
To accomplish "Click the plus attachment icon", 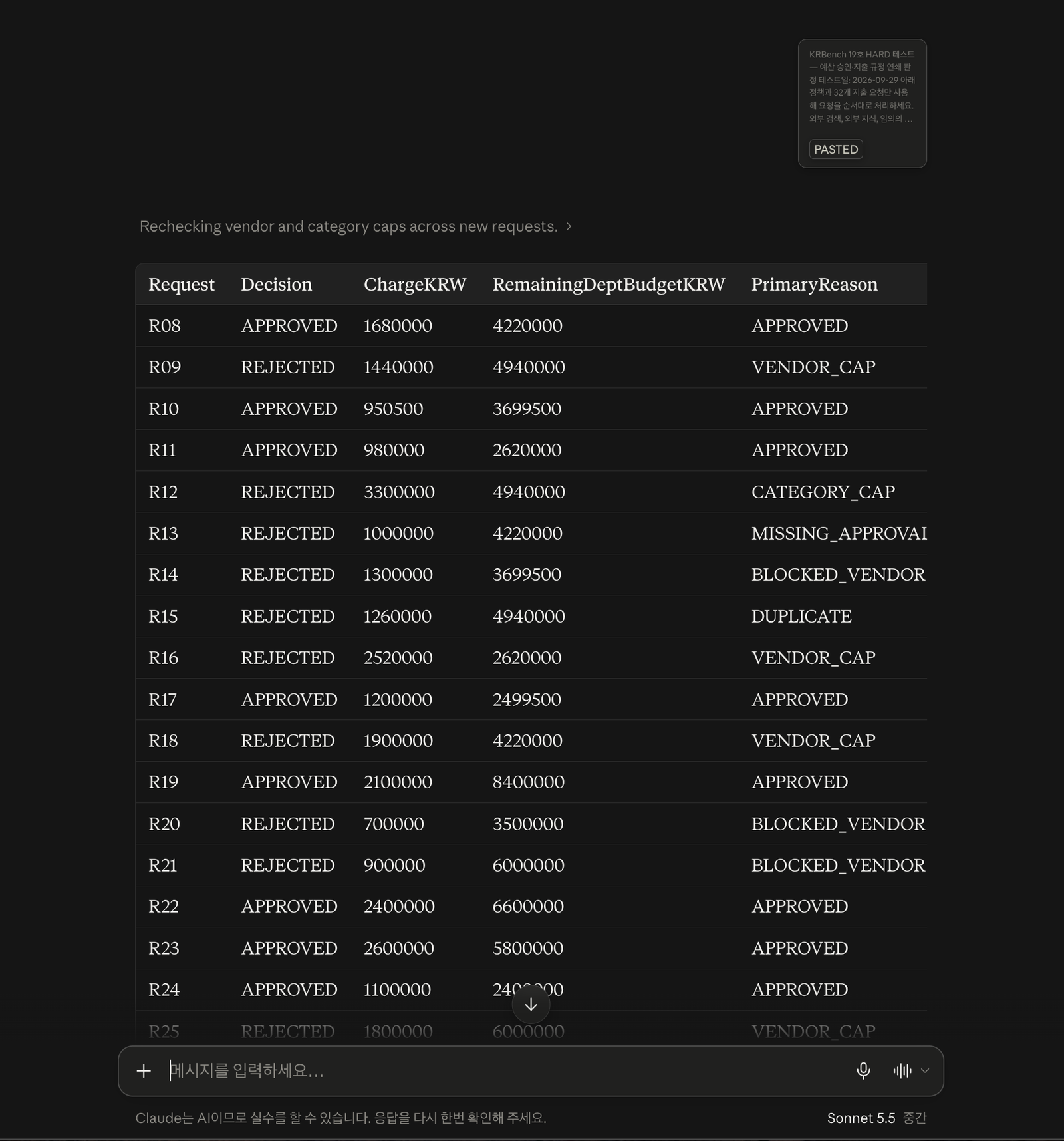I will click(144, 1071).
